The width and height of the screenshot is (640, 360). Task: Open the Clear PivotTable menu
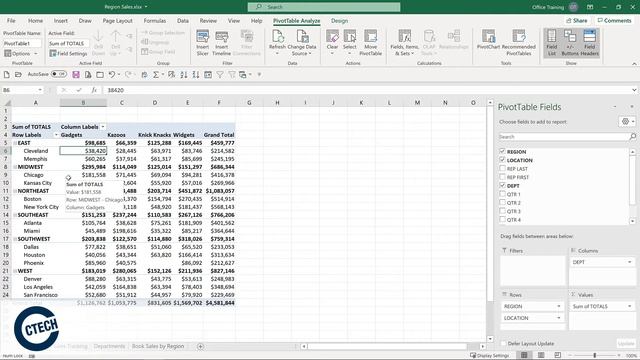pos(332,42)
